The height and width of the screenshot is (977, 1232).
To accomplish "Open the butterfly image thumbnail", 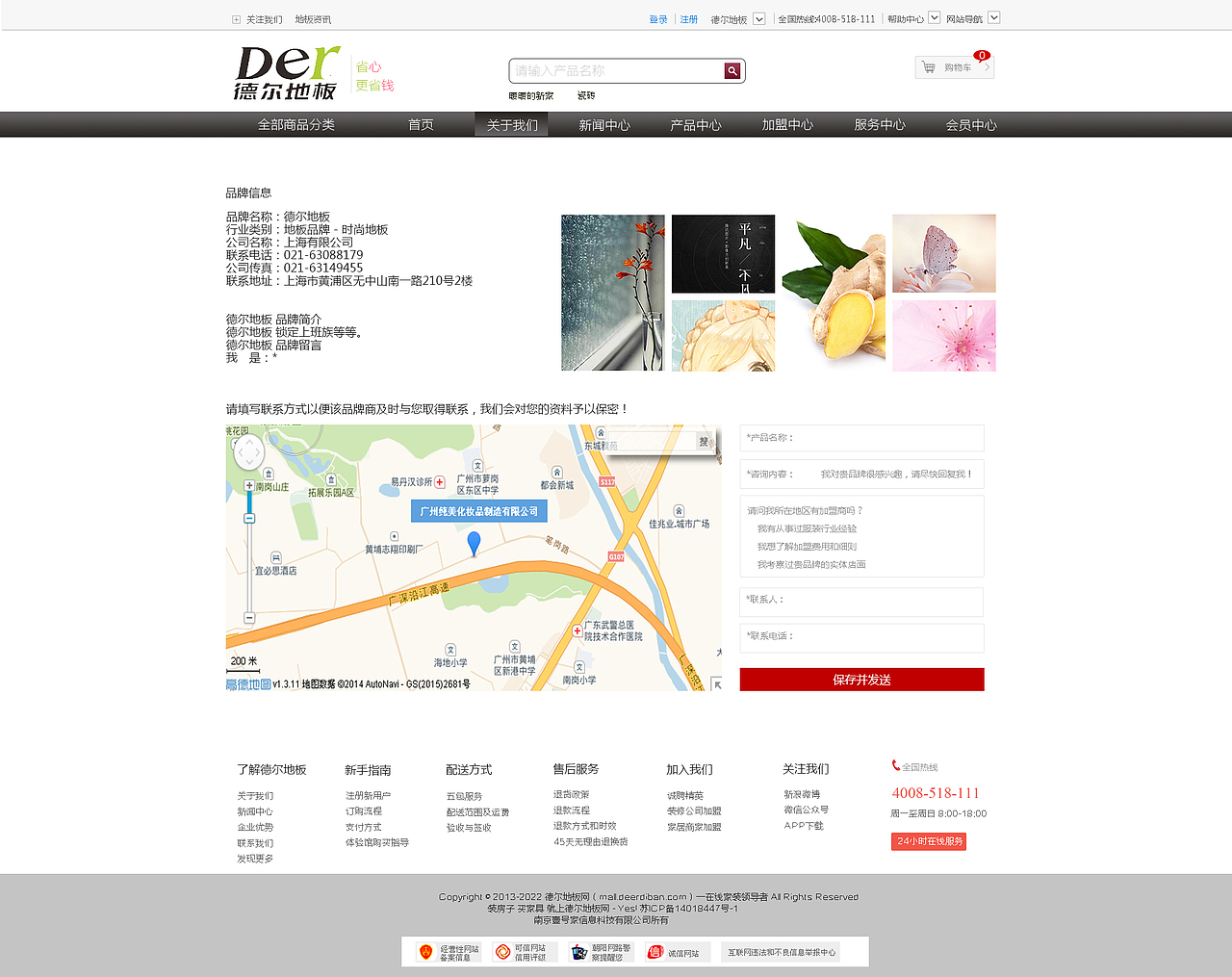I will point(944,254).
